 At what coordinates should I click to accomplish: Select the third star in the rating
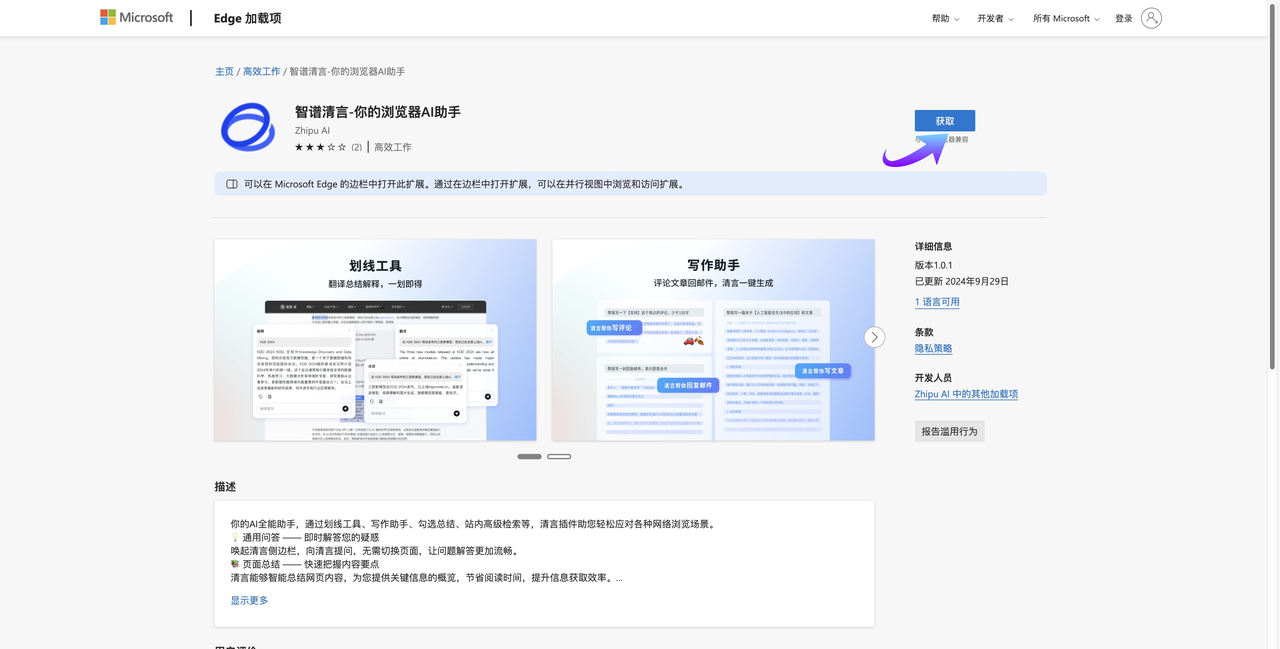coord(320,146)
